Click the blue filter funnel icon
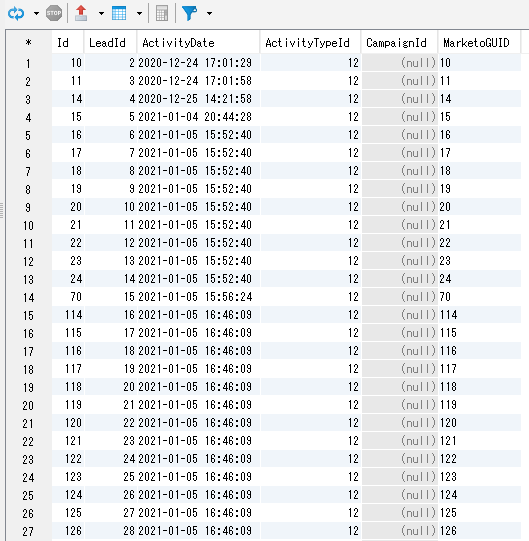The width and height of the screenshot is (529, 541). pyautogui.click(x=189, y=13)
